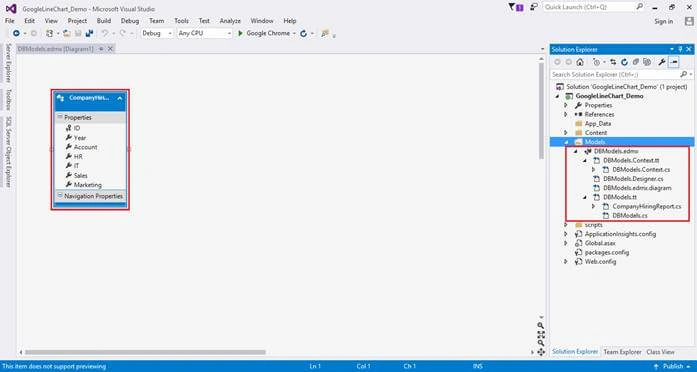Screen dimensions: 697x372
Task: Click the Sign in link
Action: tap(664, 21)
